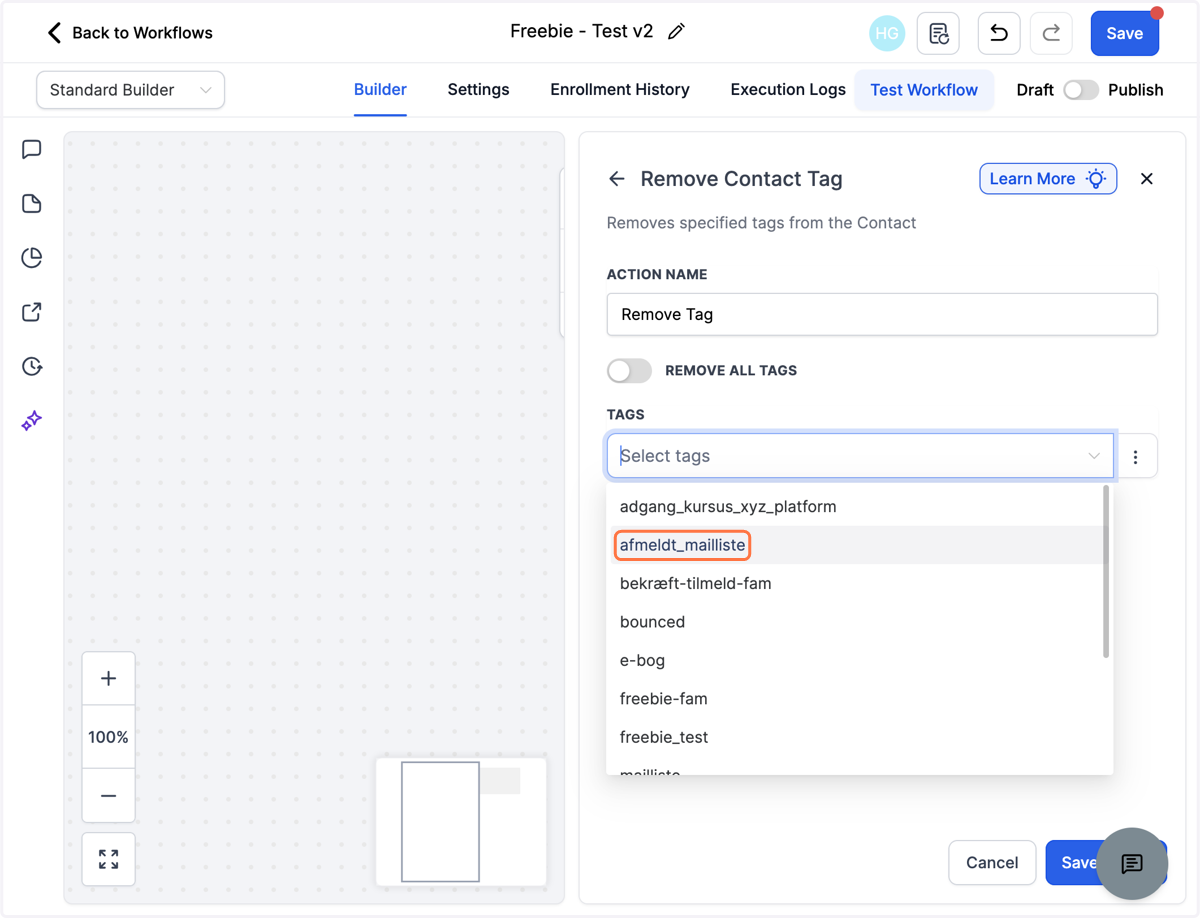
Task: Open stats pie chart sidebar icon
Action: click(x=32, y=258)
